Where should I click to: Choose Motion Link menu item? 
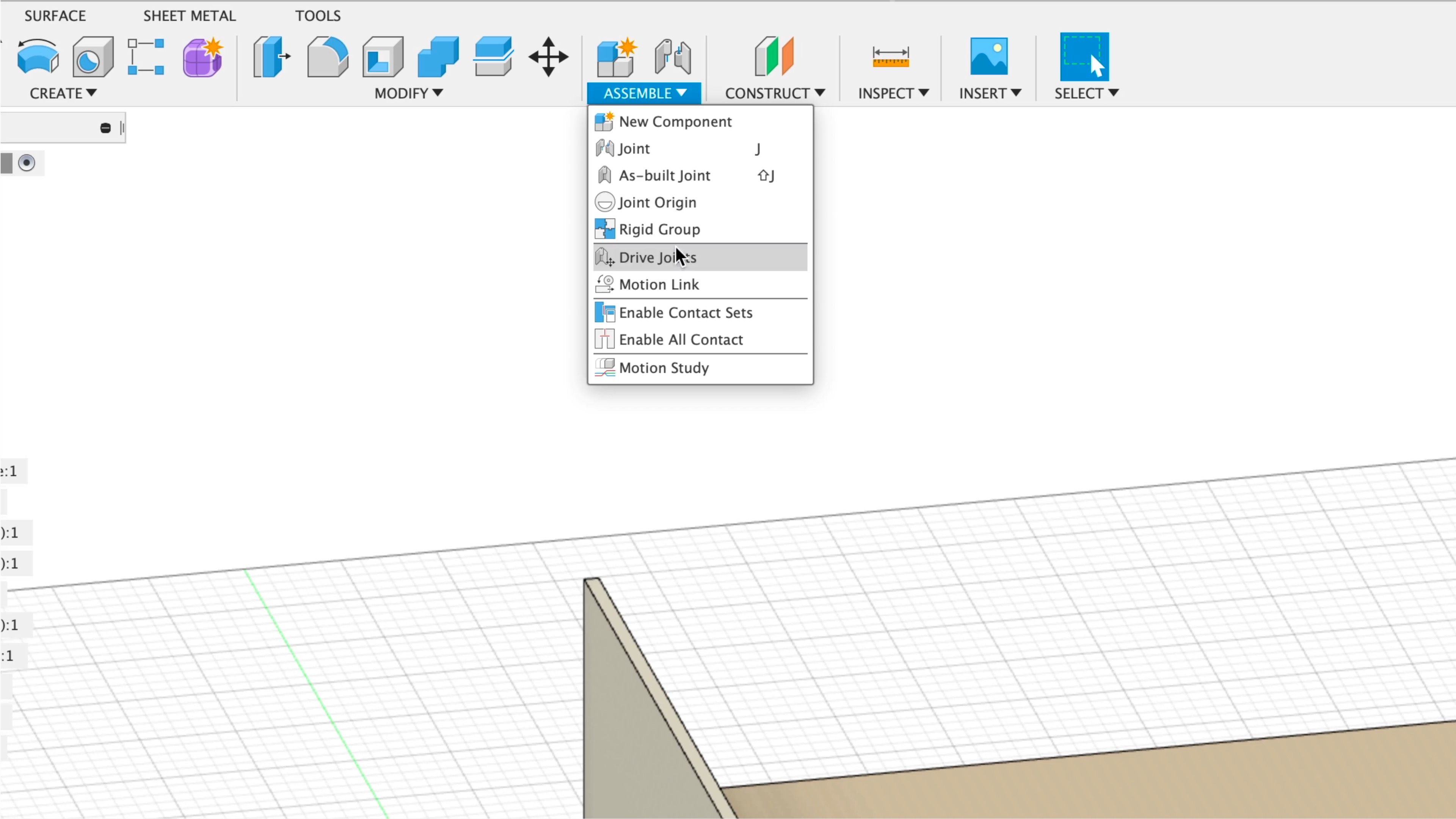[700, 285]
